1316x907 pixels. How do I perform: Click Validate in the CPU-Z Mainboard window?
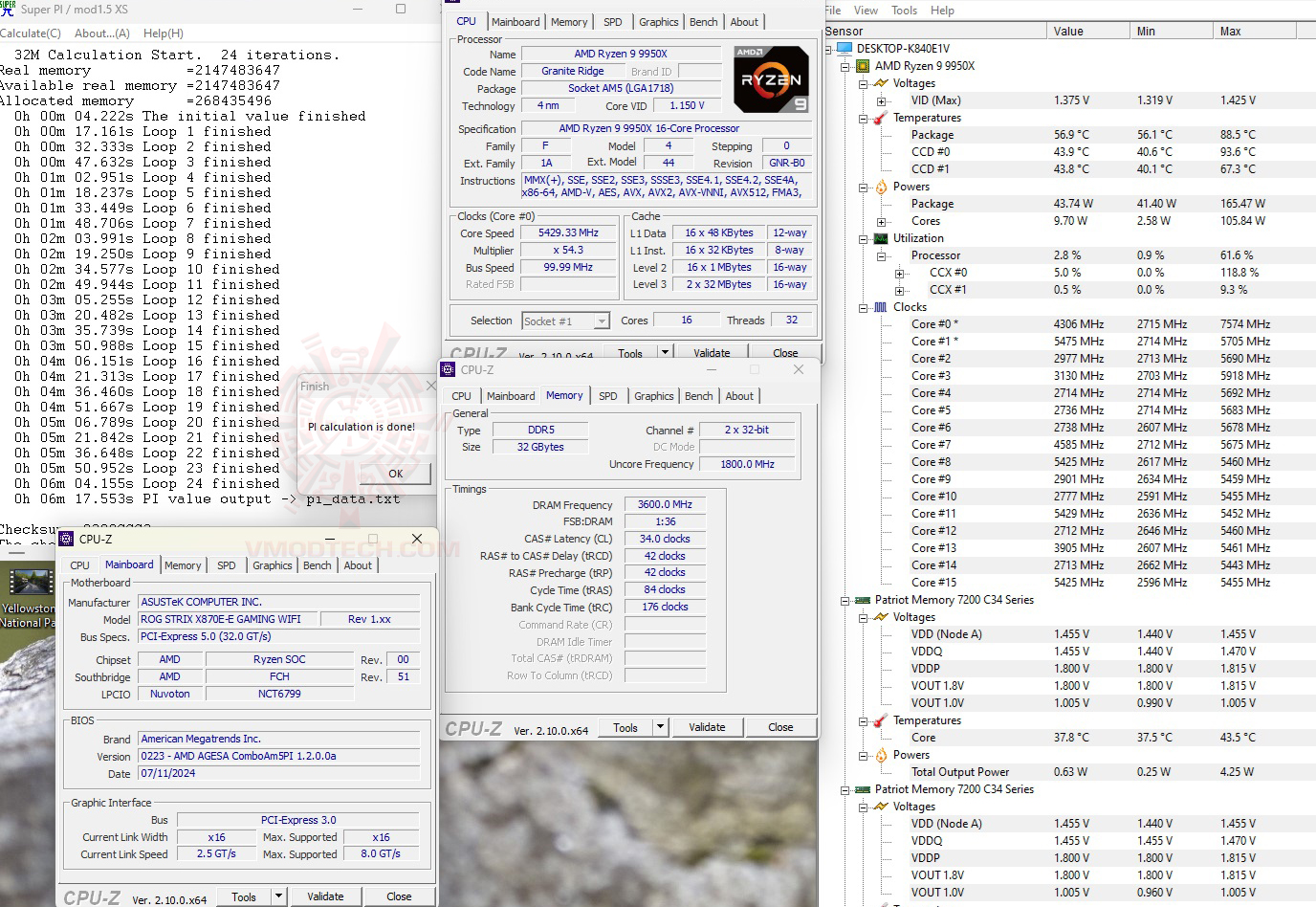tap(325, 896)
